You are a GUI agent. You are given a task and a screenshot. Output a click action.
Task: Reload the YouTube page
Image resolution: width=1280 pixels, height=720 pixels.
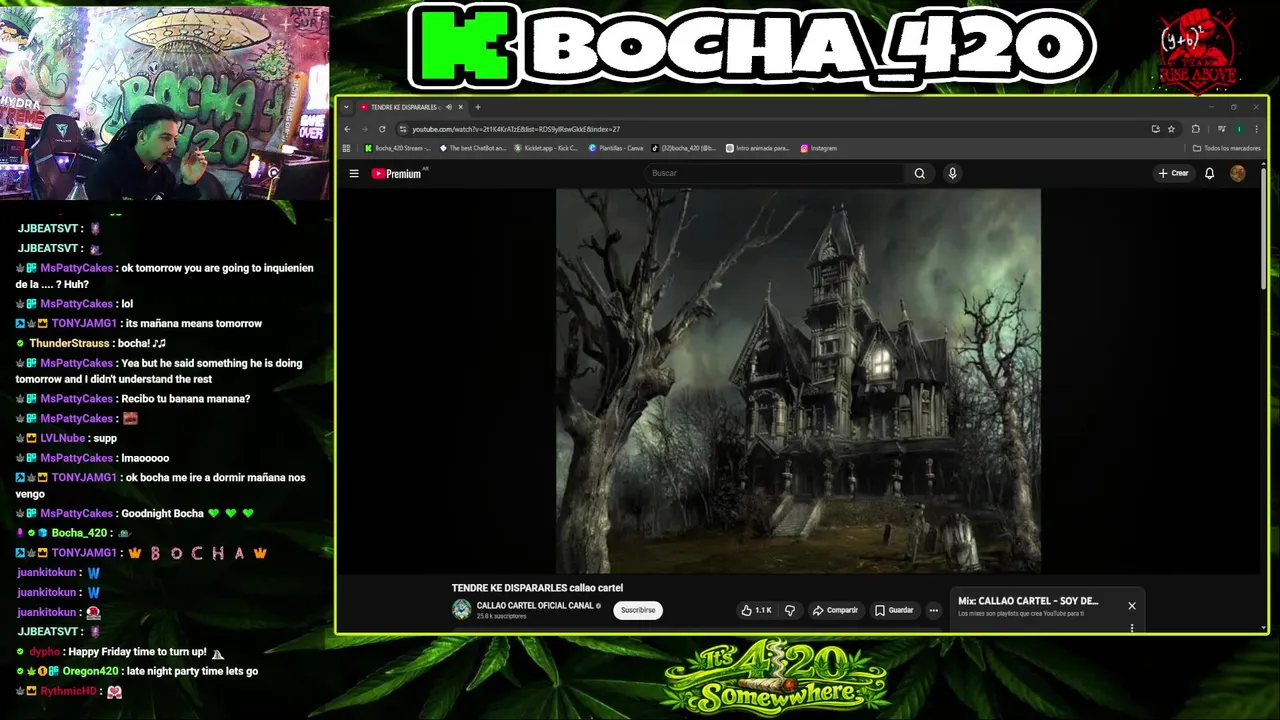tap(382, 129)
